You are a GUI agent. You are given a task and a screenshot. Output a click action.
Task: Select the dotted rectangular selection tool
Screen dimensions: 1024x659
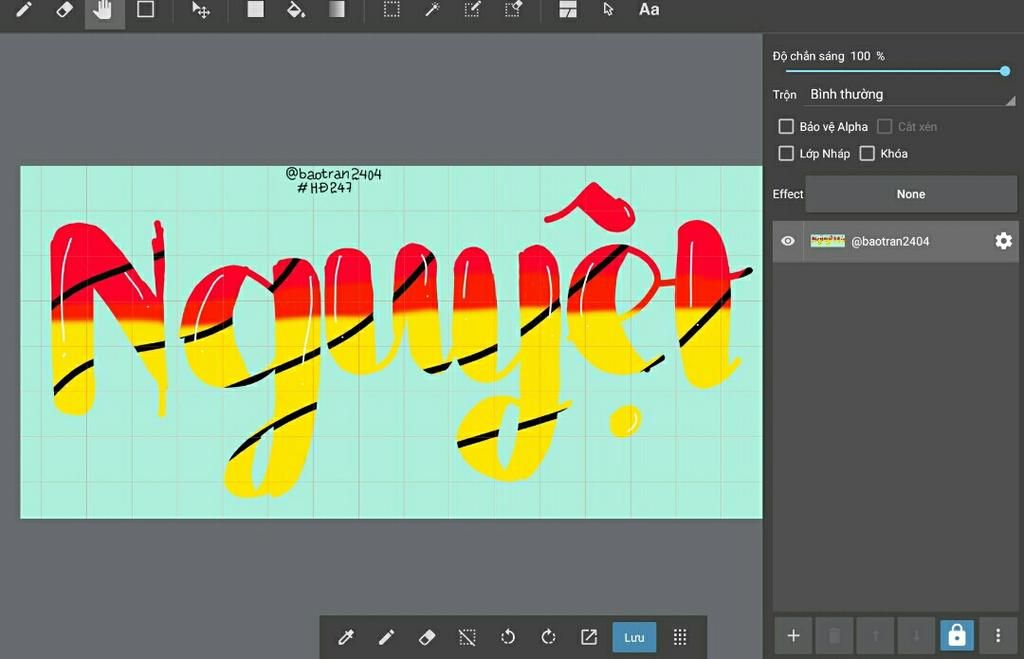point(392,10)
